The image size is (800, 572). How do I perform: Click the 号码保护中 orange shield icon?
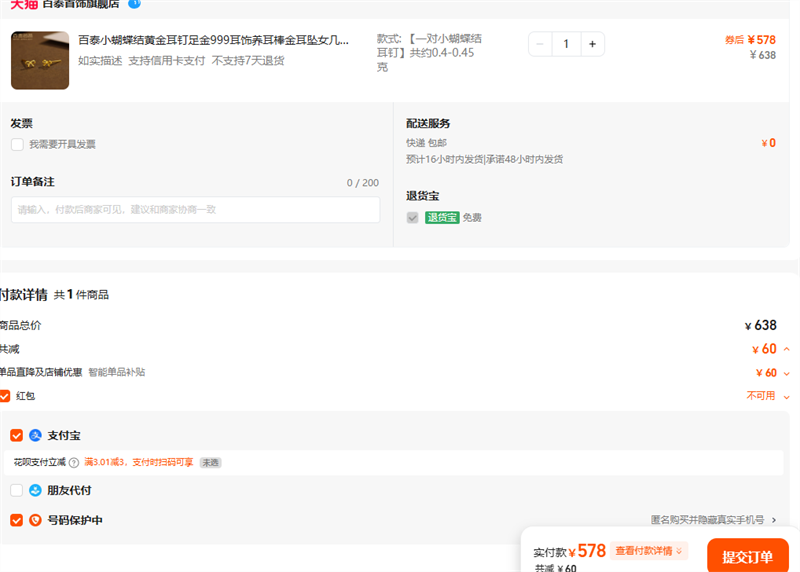35,520
